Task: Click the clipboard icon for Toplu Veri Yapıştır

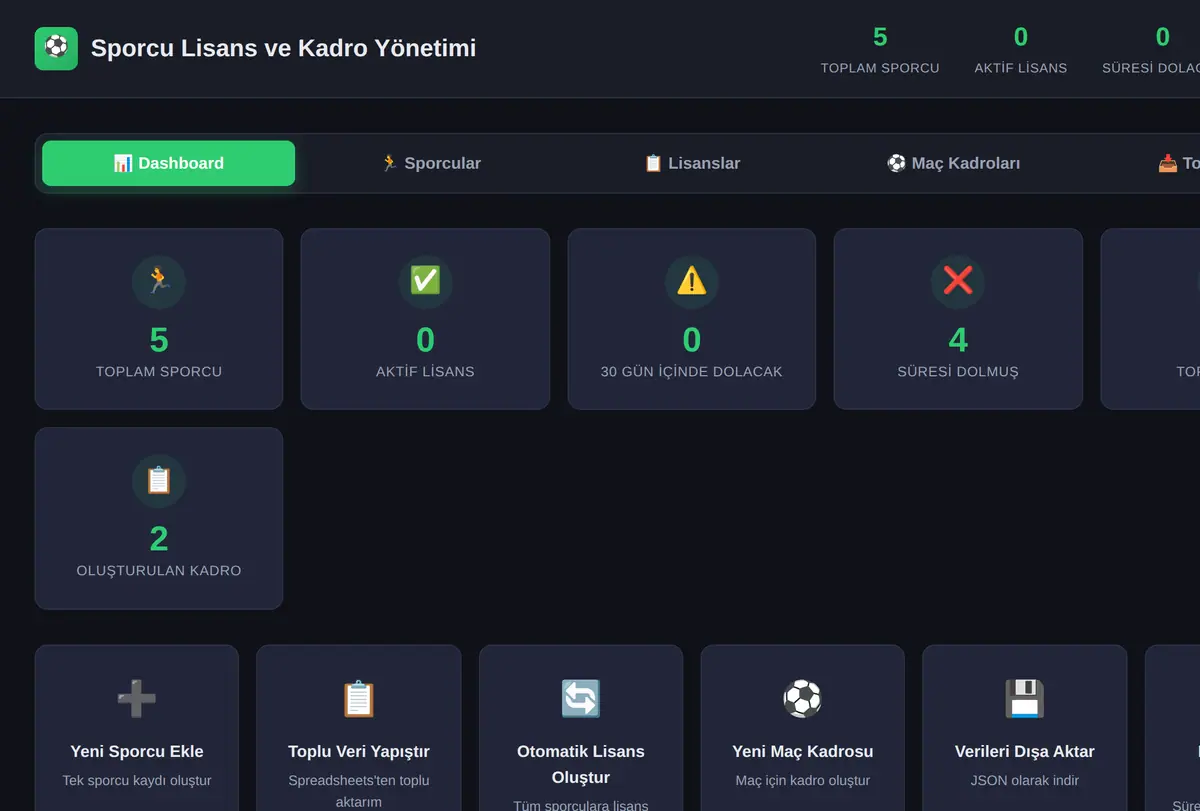Action: click(x=359, y=699)
